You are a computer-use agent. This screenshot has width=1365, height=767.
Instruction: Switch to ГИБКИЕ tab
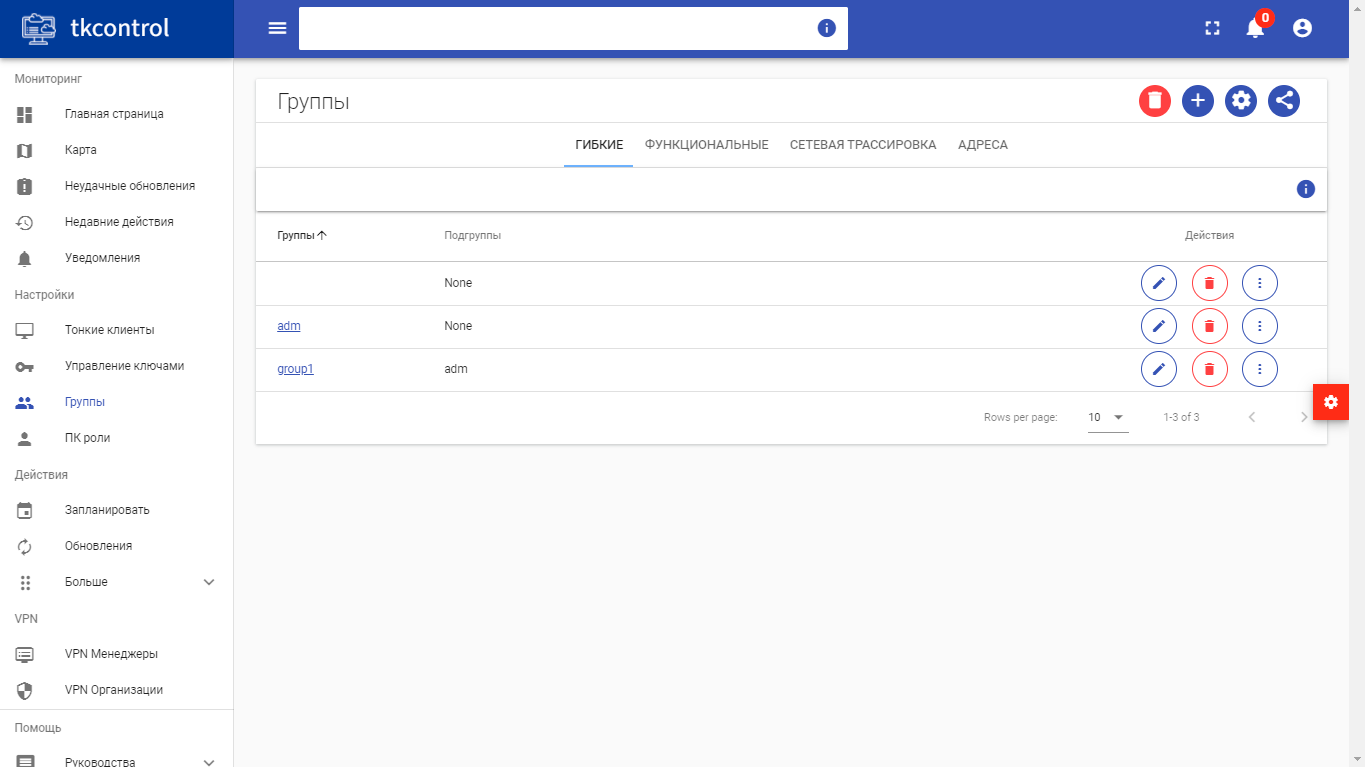(599, 145)
